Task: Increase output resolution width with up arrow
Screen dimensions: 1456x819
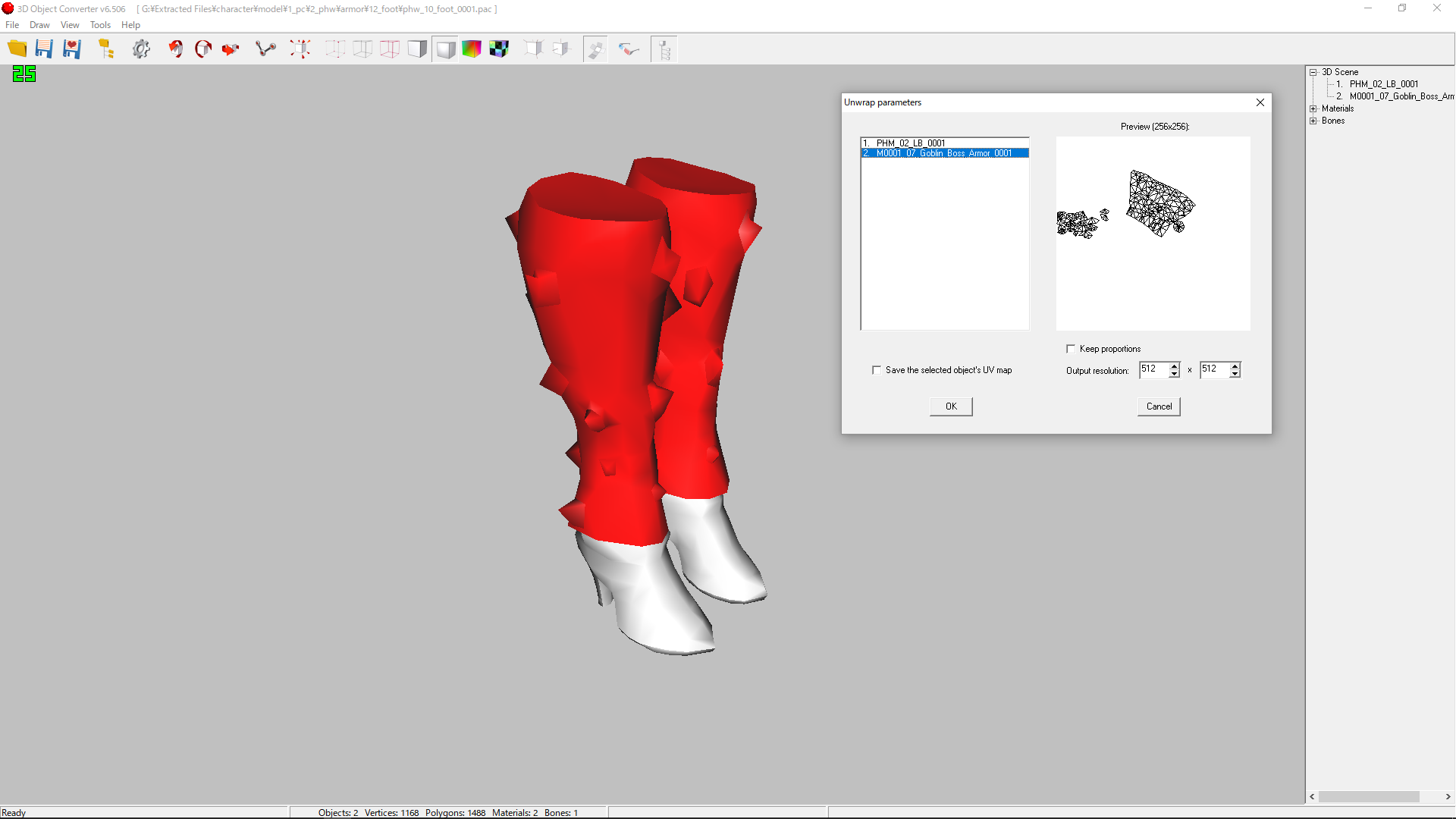Action: pyautogui.click(x=1174, y=366)
